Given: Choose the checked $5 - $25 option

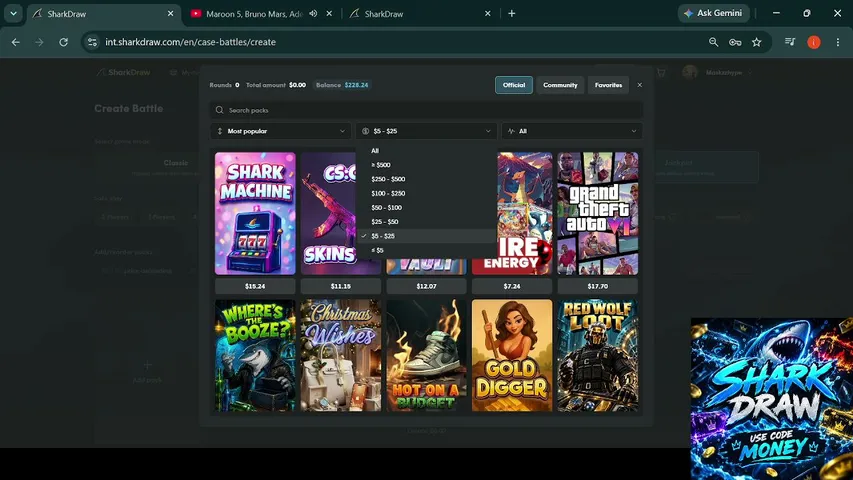Looking at the screenshot, I should [x=426, y=236].
